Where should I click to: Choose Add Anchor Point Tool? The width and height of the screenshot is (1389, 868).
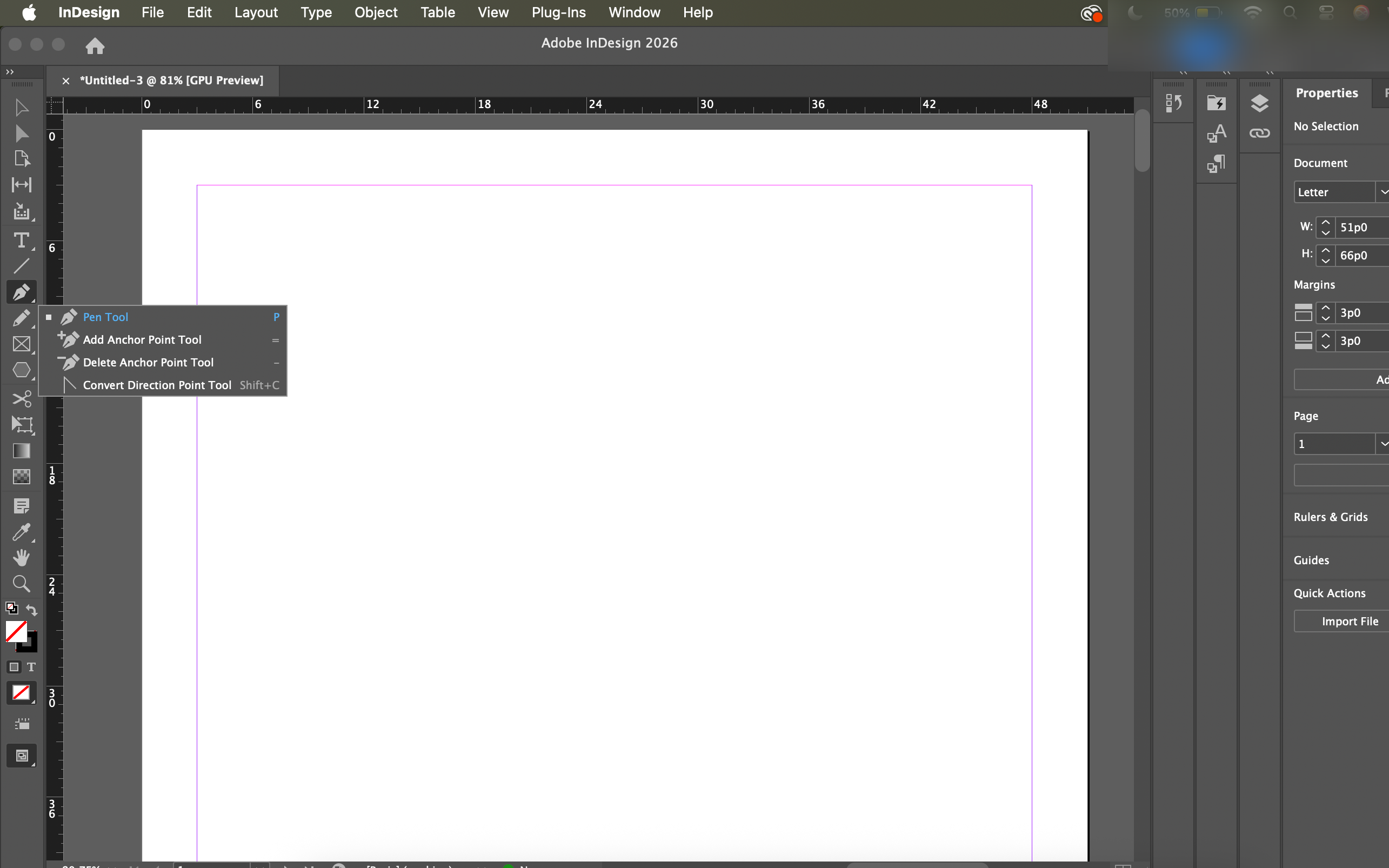tap(142, 340)
